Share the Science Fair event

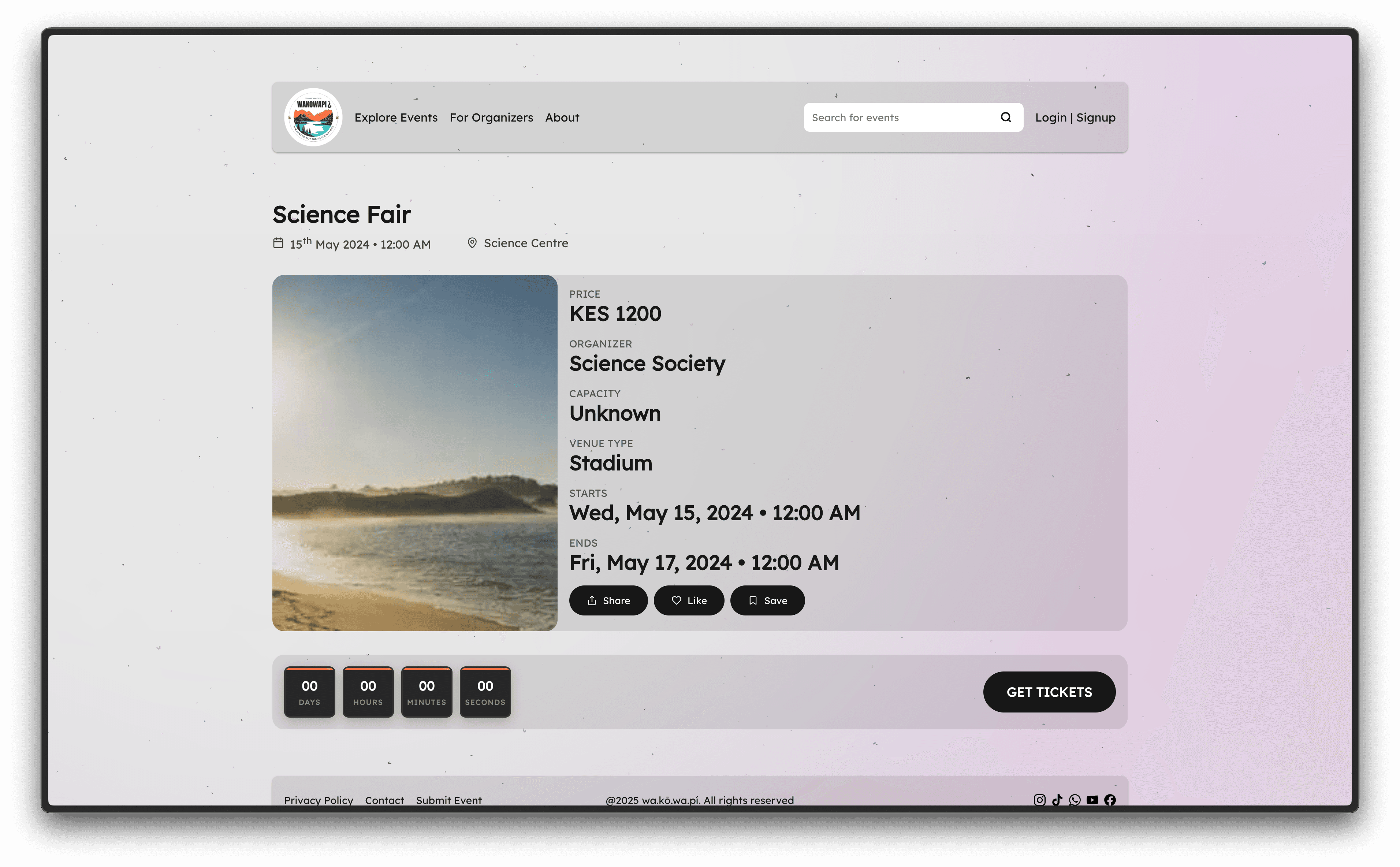(x=608, y=600)
